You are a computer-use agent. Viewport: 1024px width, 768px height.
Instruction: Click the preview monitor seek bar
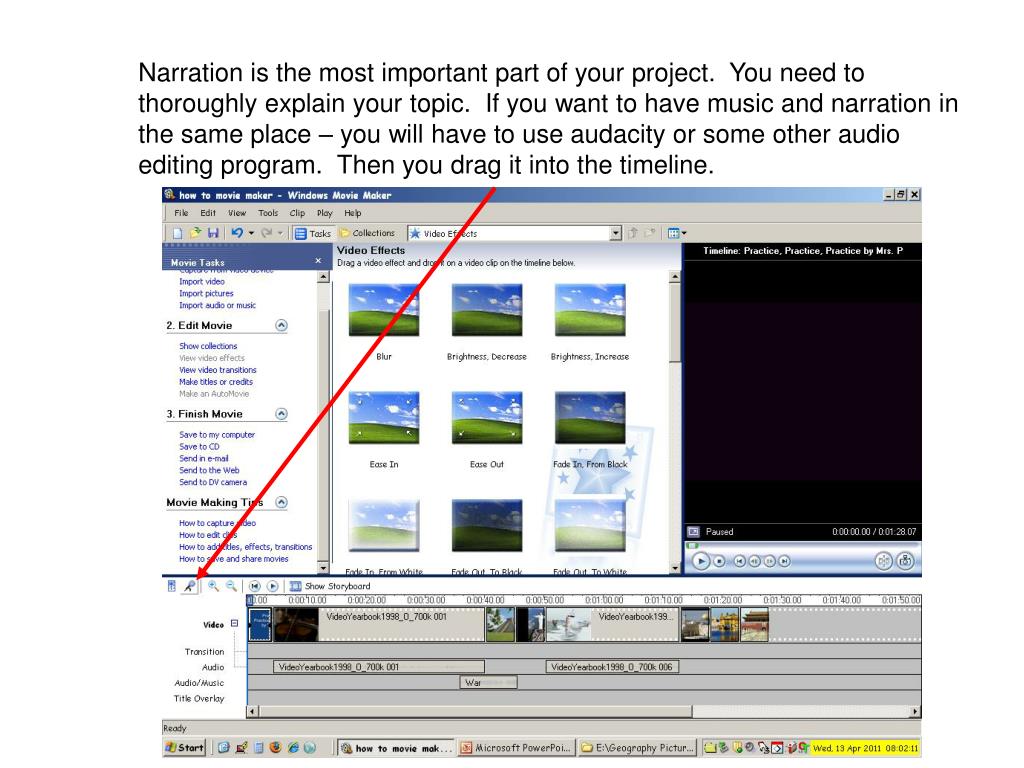coord(803,545)
